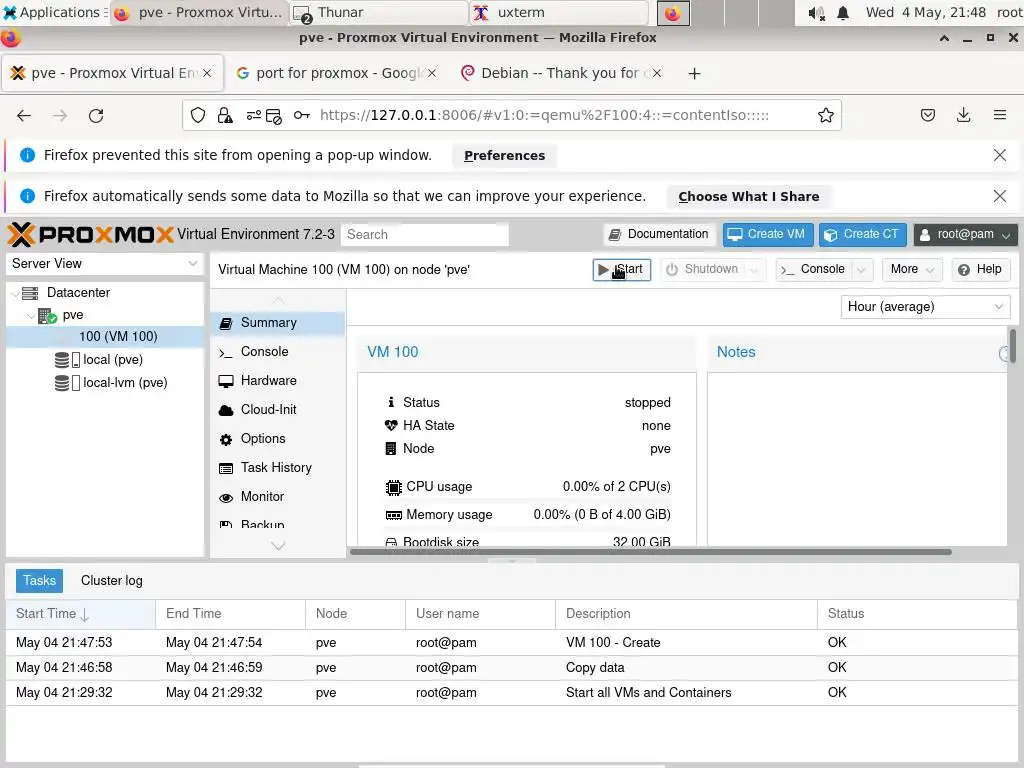This screenshot has width=1024, height=768.
Task: Reload the page with the refresh icon
Action: [96, 116]
